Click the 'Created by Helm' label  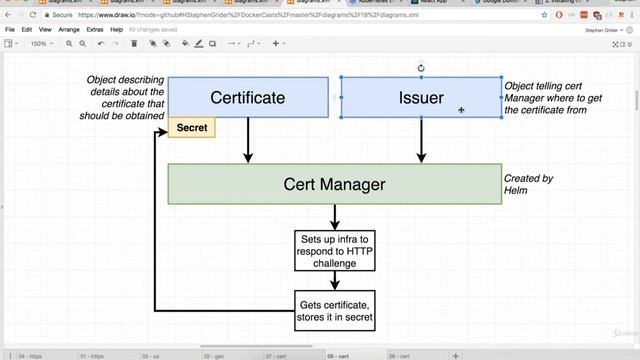pos(528,184)
